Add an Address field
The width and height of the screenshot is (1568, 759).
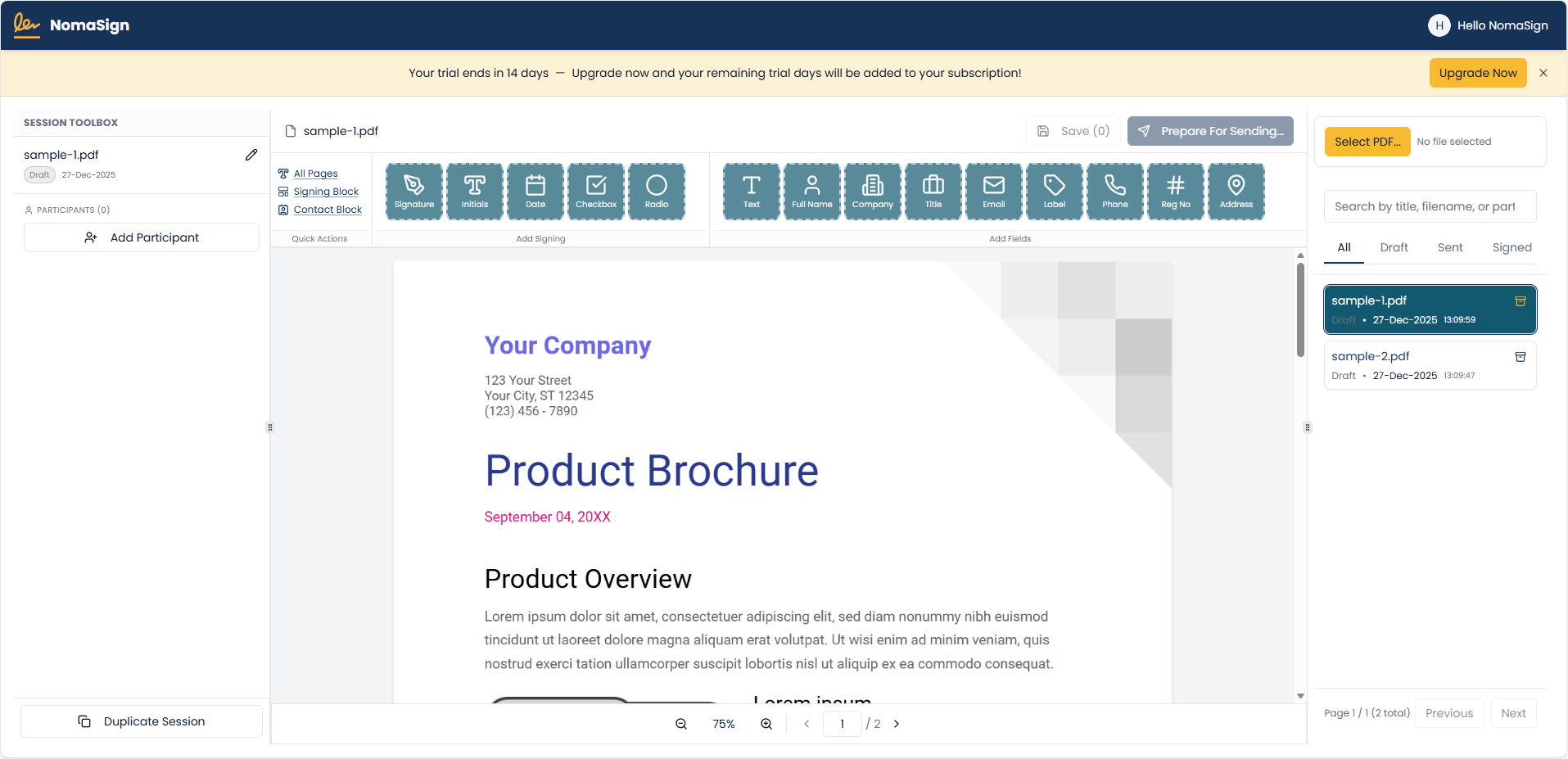(x=1236, y=191)
